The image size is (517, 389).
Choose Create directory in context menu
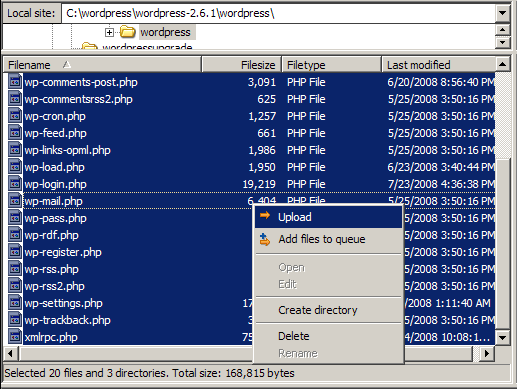pyautogui.click(x=328, y=310)
